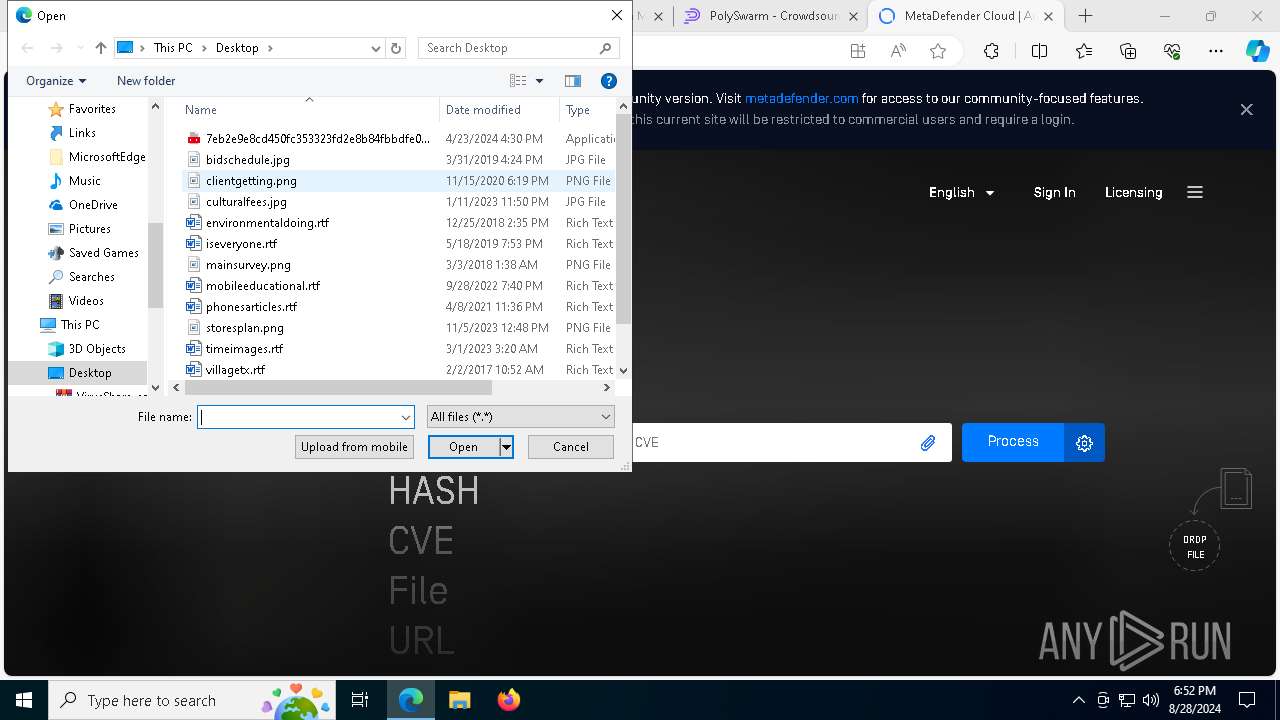This screenshot has height=720, width=1280.
Task: Open the Licensing link
Action: [1133, 192]
